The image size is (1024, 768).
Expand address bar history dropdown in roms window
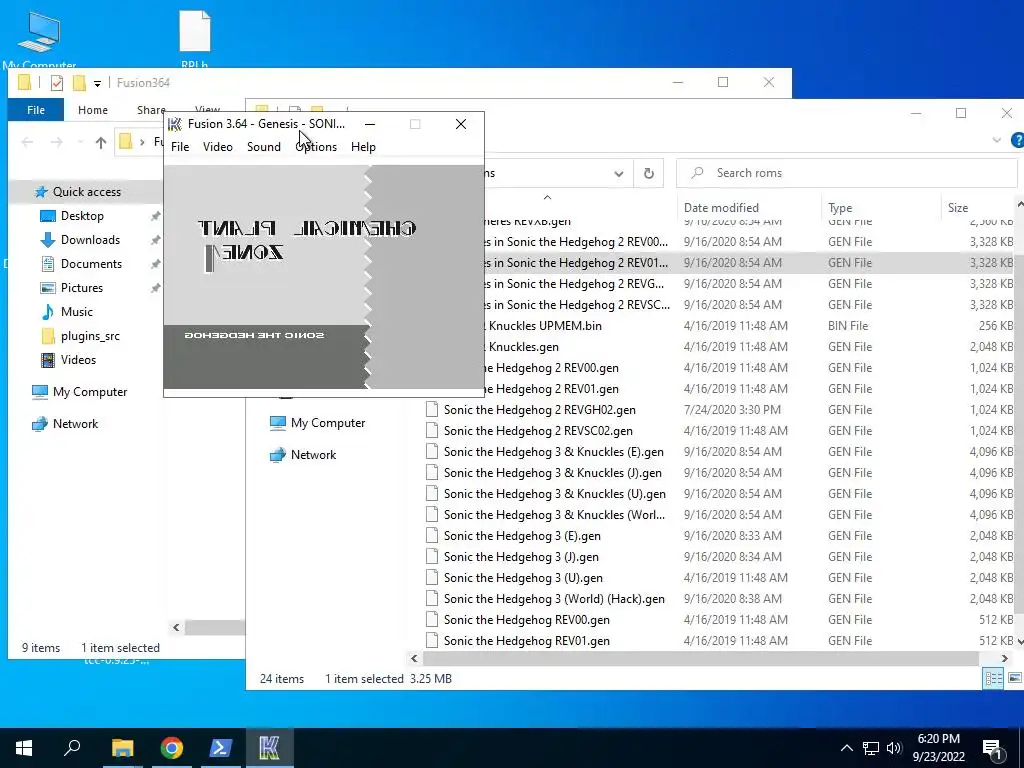[x=618, y=174]
